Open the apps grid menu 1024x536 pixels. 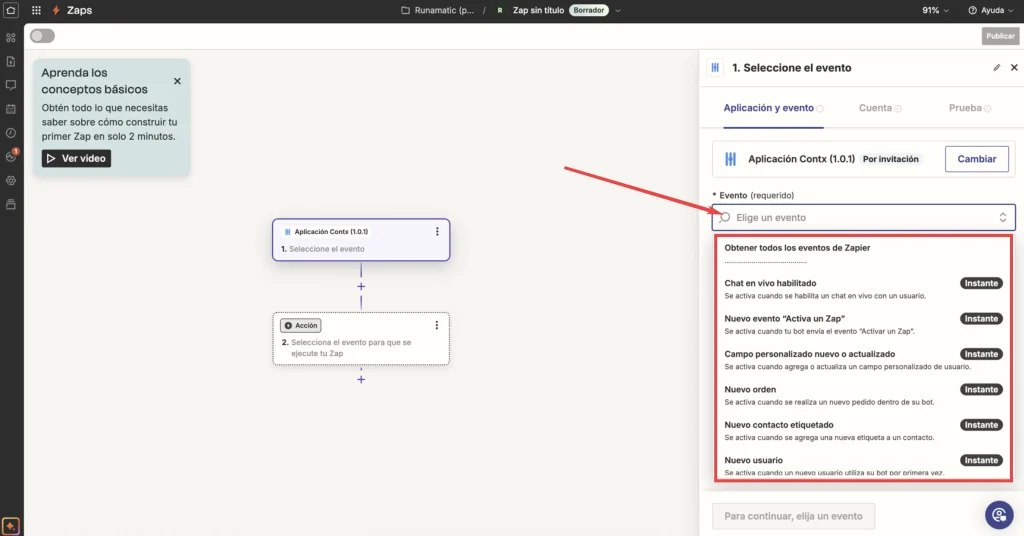coord(37,10)
